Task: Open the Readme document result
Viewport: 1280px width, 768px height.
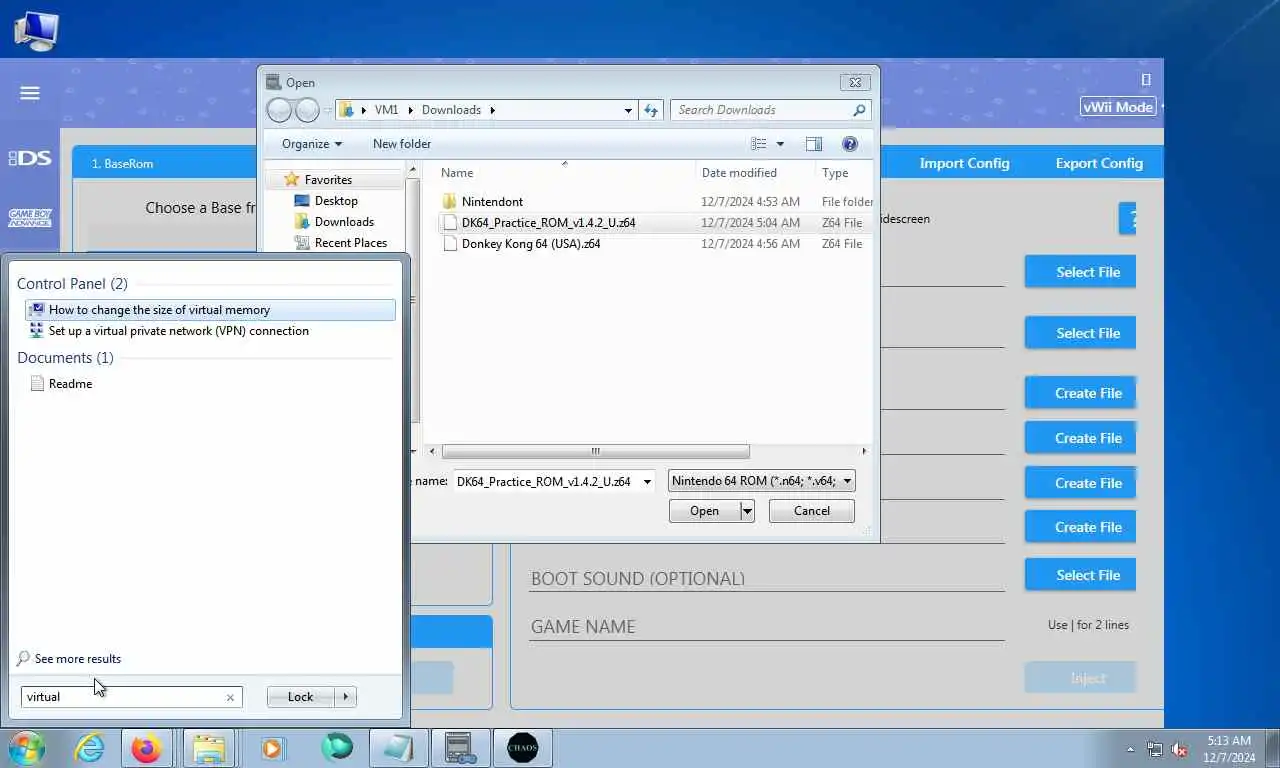Action: (70, 384)
